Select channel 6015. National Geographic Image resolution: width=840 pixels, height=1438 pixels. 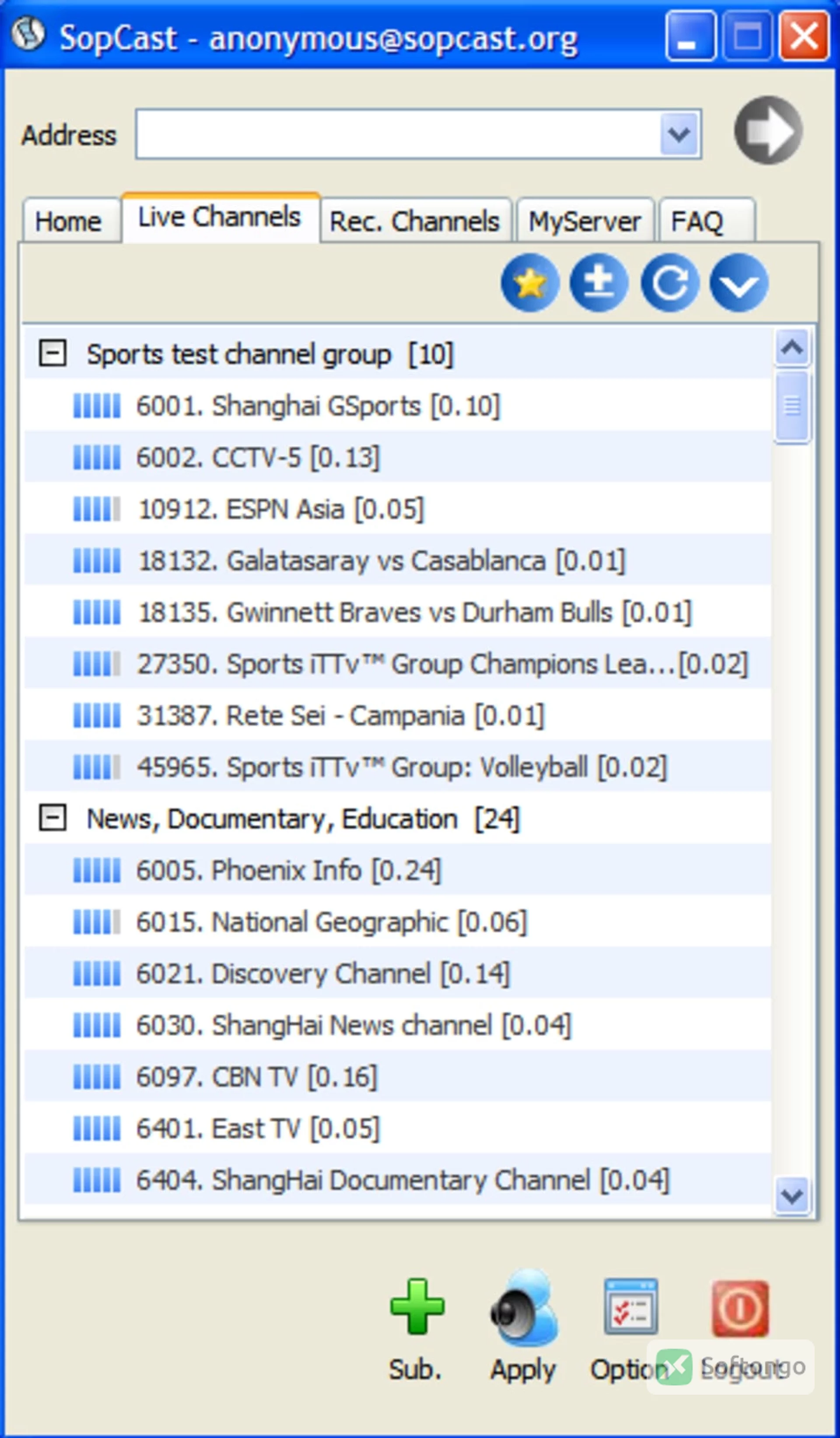(x=398, y=921)
